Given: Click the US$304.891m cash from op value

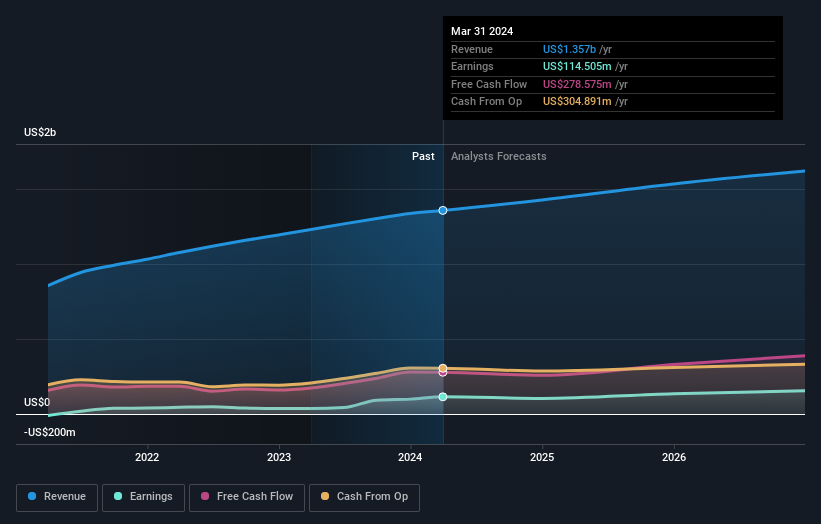Looking at the screenshot, I should pos(577,102).
